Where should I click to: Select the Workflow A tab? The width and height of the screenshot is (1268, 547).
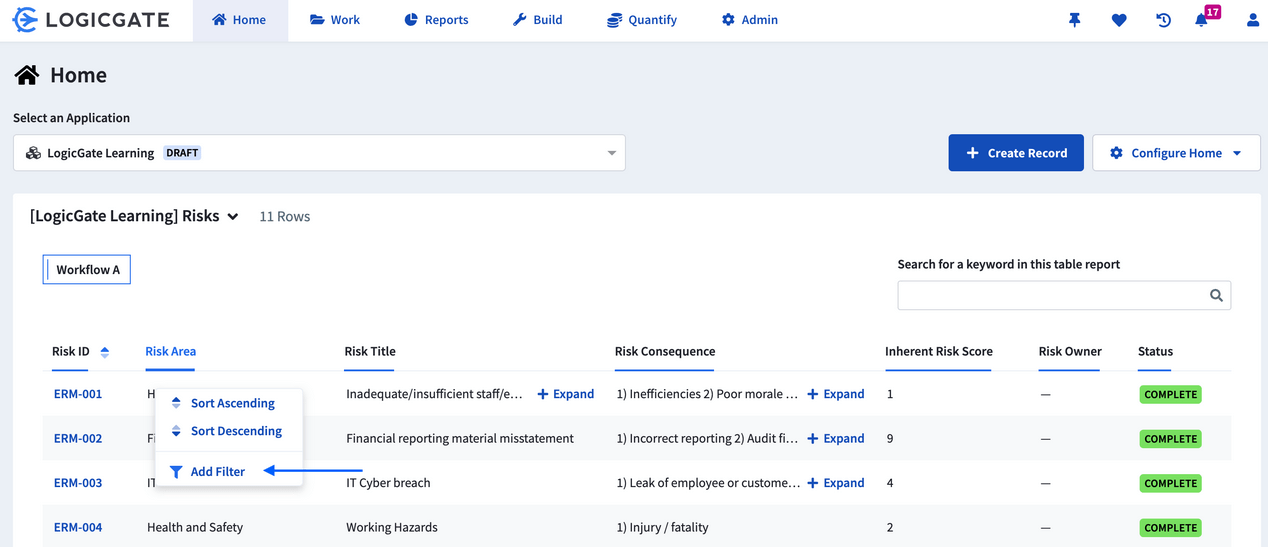tap(87, 269)
